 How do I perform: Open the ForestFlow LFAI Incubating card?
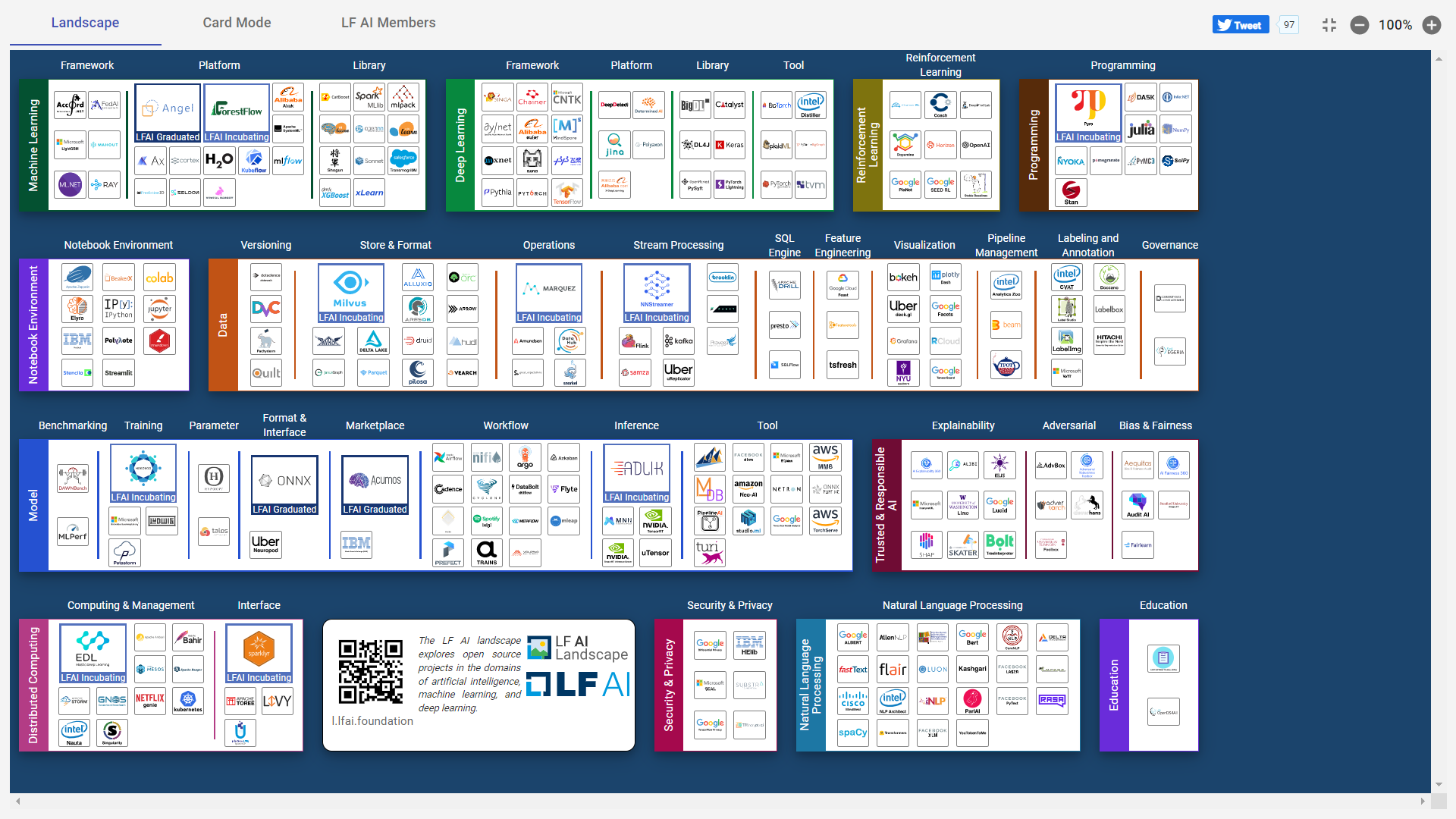click(x=237, y=113)
